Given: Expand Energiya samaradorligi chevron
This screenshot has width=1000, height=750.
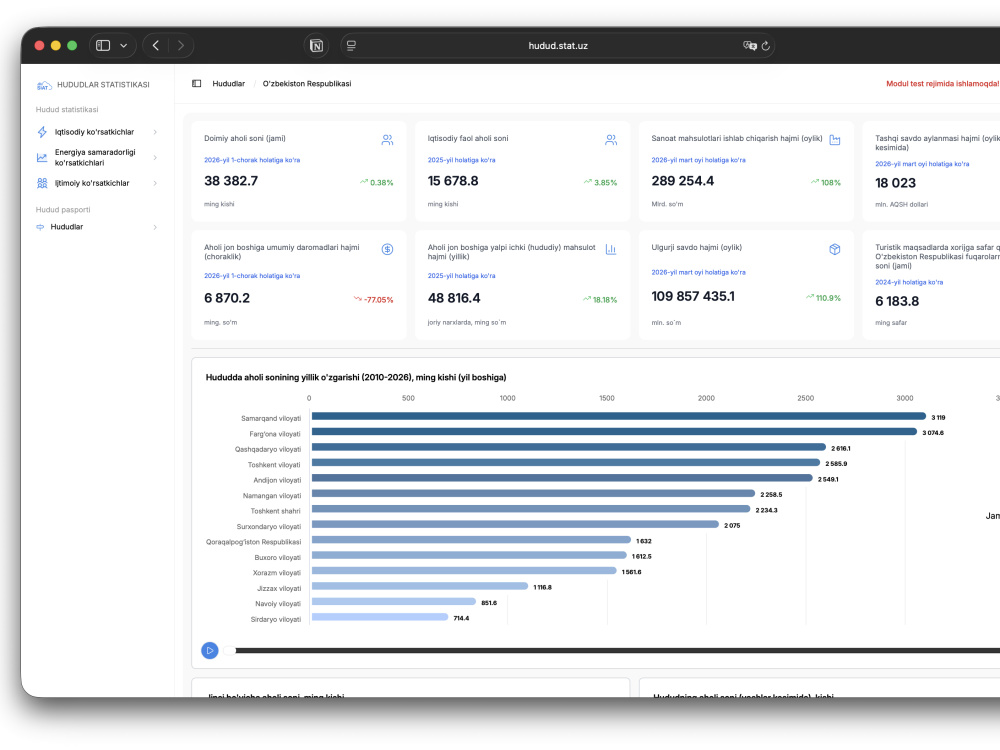Looking at the screenshot, I should pyautogui.click(x=155, y=158).
